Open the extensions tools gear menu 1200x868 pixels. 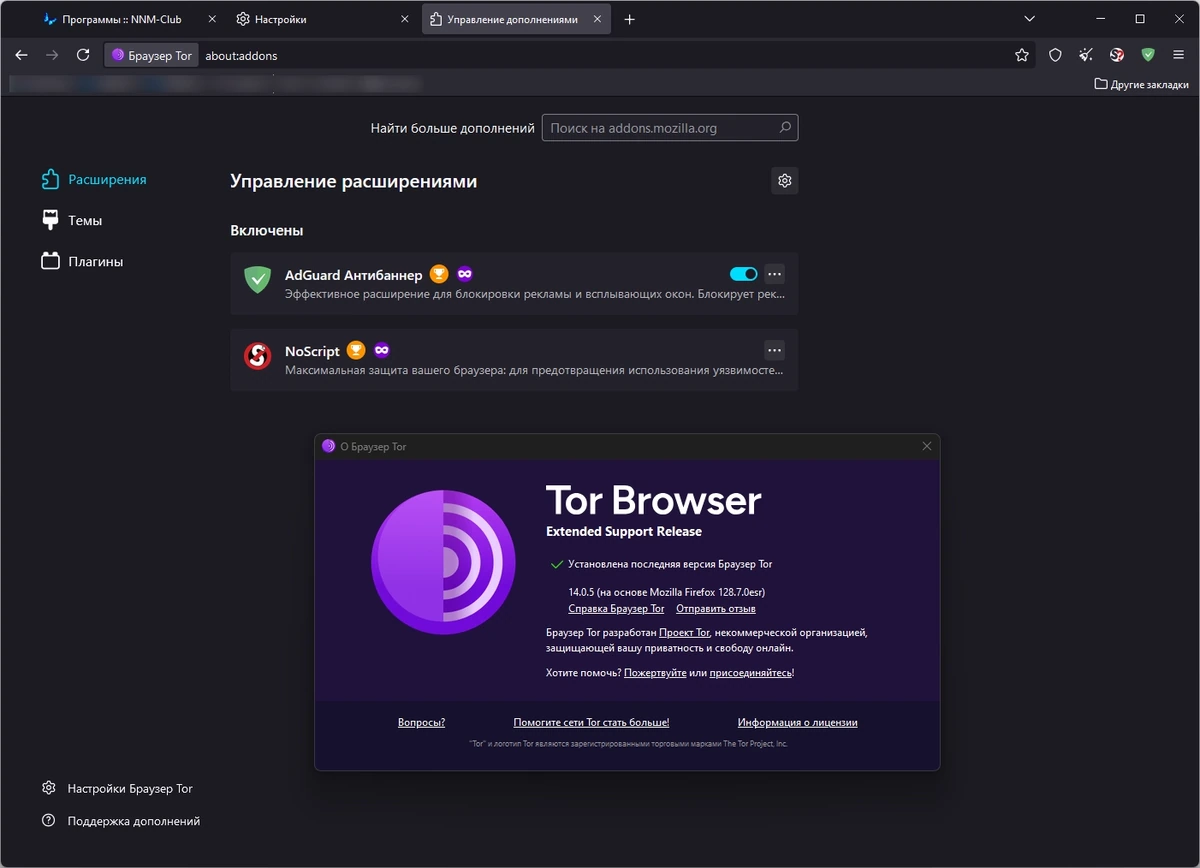tap(785, 181)
